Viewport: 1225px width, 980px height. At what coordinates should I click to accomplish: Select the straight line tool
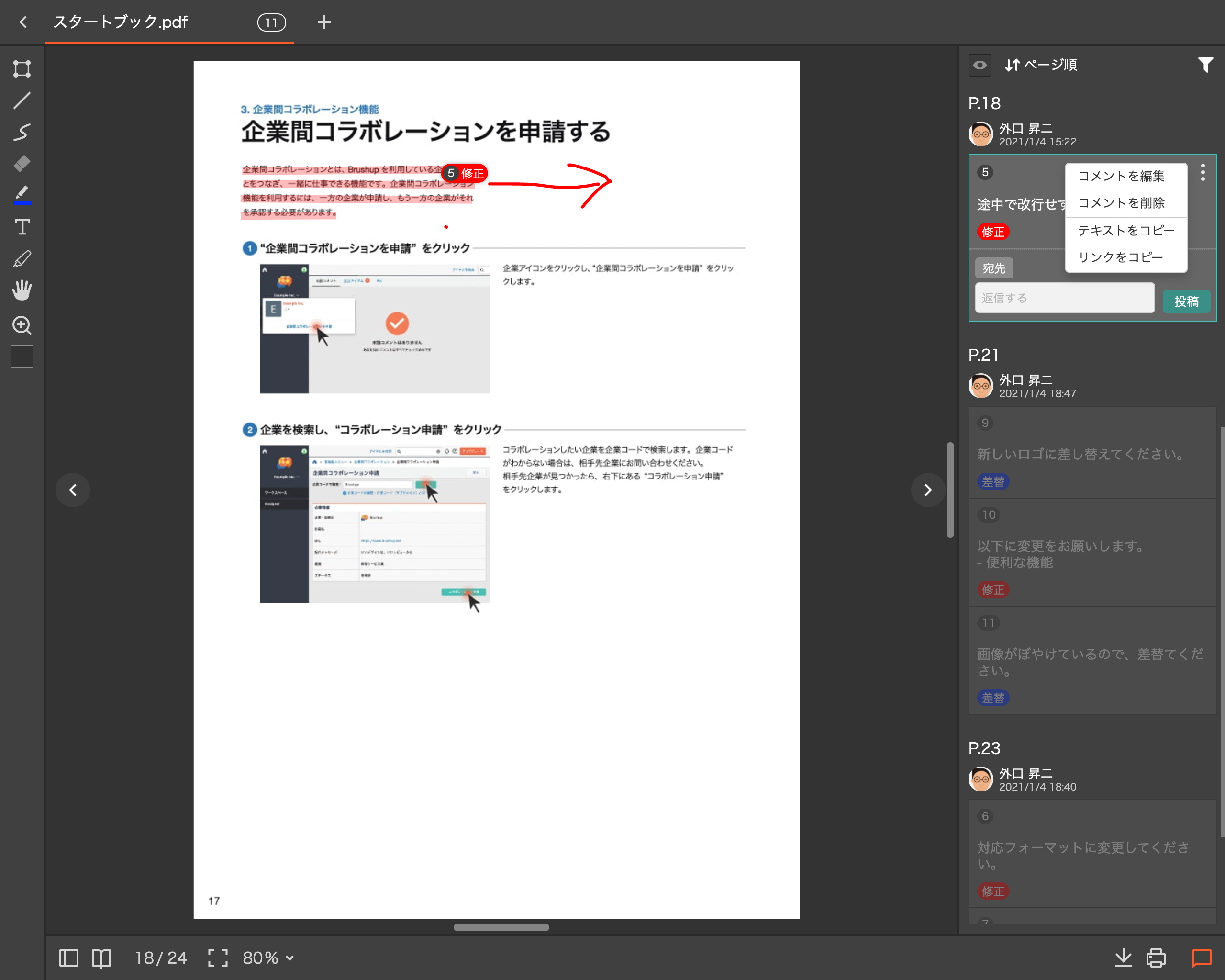tap(22, 100)
